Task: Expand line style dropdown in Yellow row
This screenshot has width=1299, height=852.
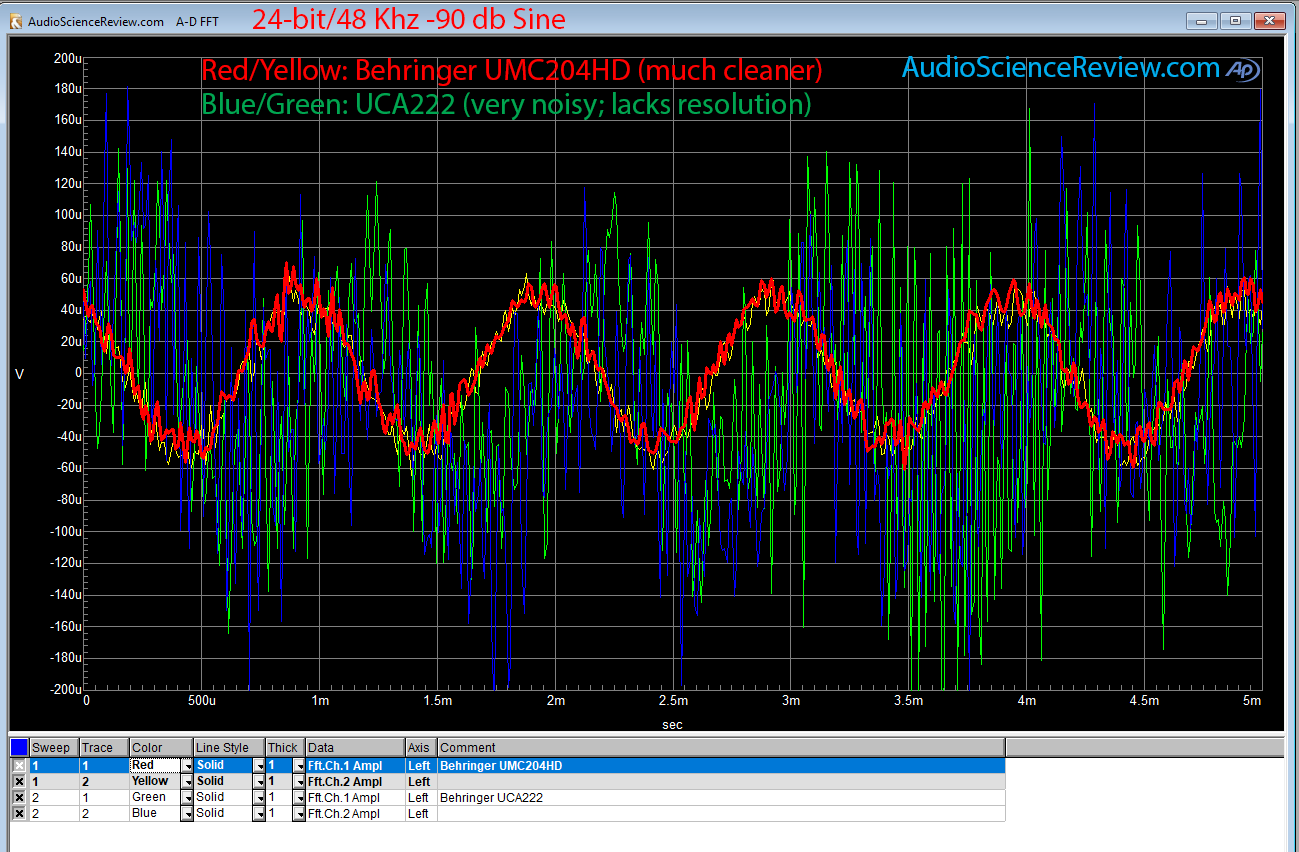Action: tap(259, 781)
